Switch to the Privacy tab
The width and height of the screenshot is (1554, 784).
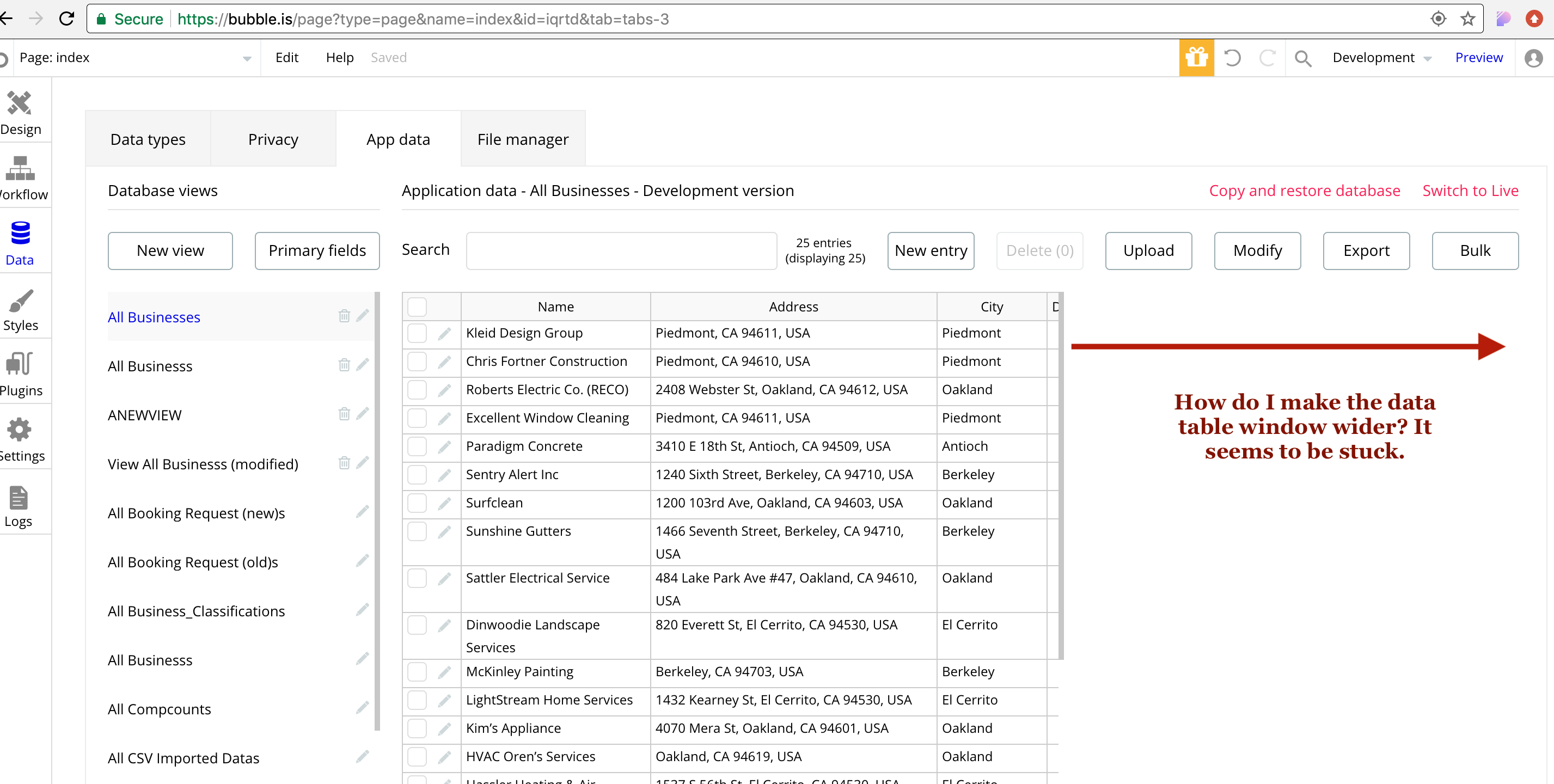[273, 139]
